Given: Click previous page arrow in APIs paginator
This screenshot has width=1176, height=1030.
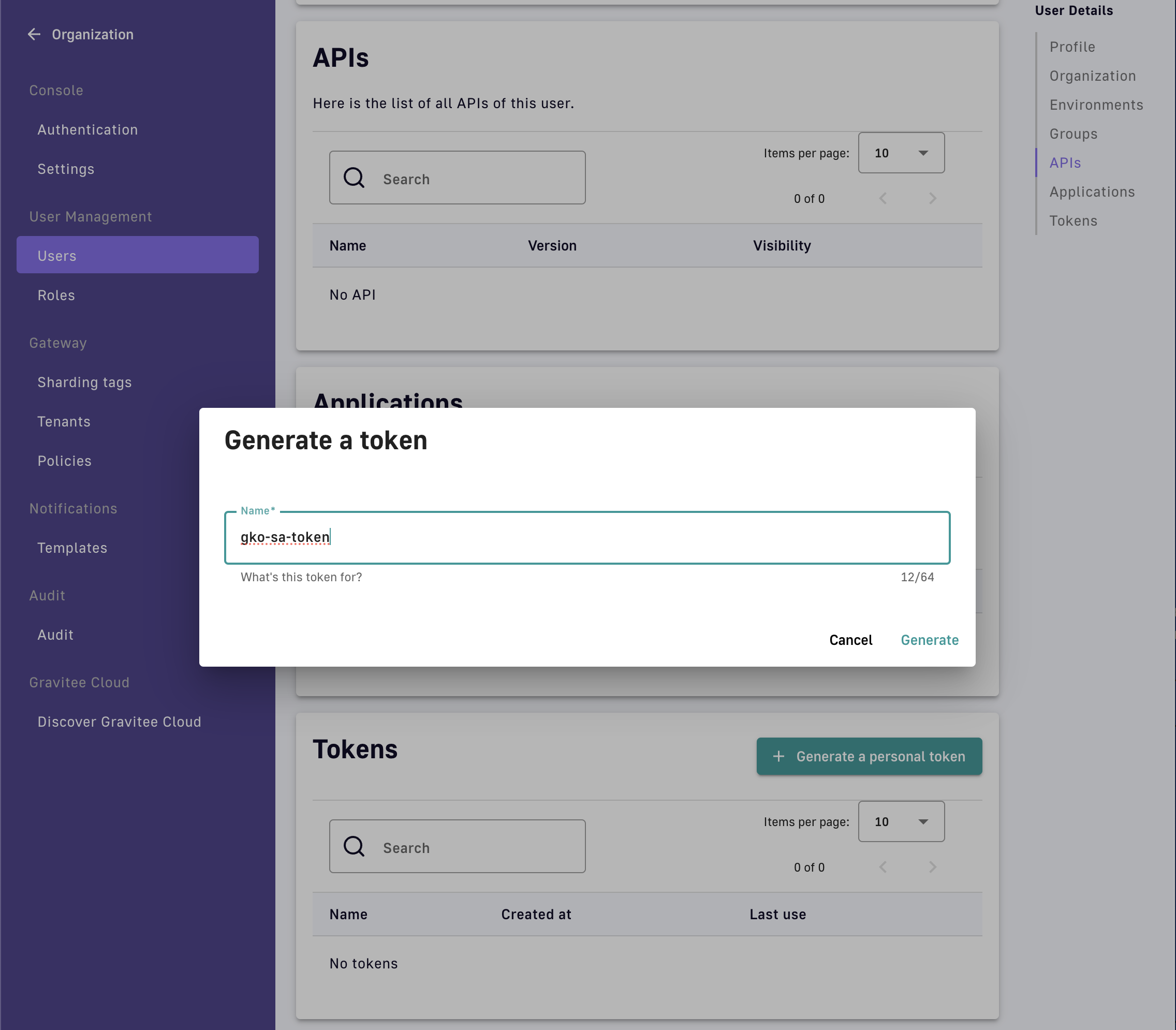Looking at the screenshot, I should 883,199.
